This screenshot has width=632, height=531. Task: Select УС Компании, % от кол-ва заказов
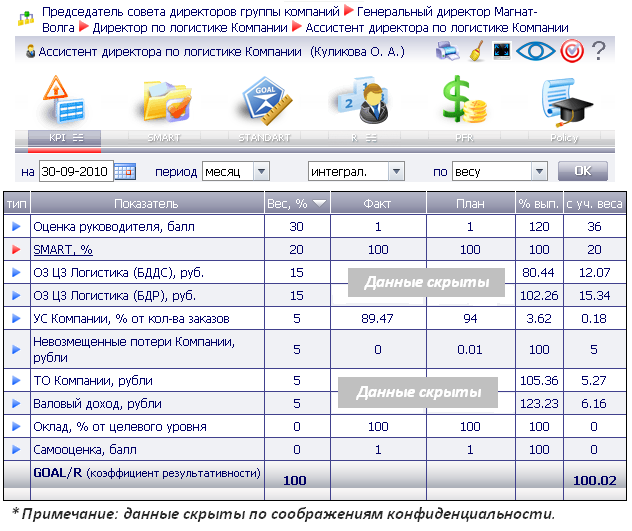(131, 319)
